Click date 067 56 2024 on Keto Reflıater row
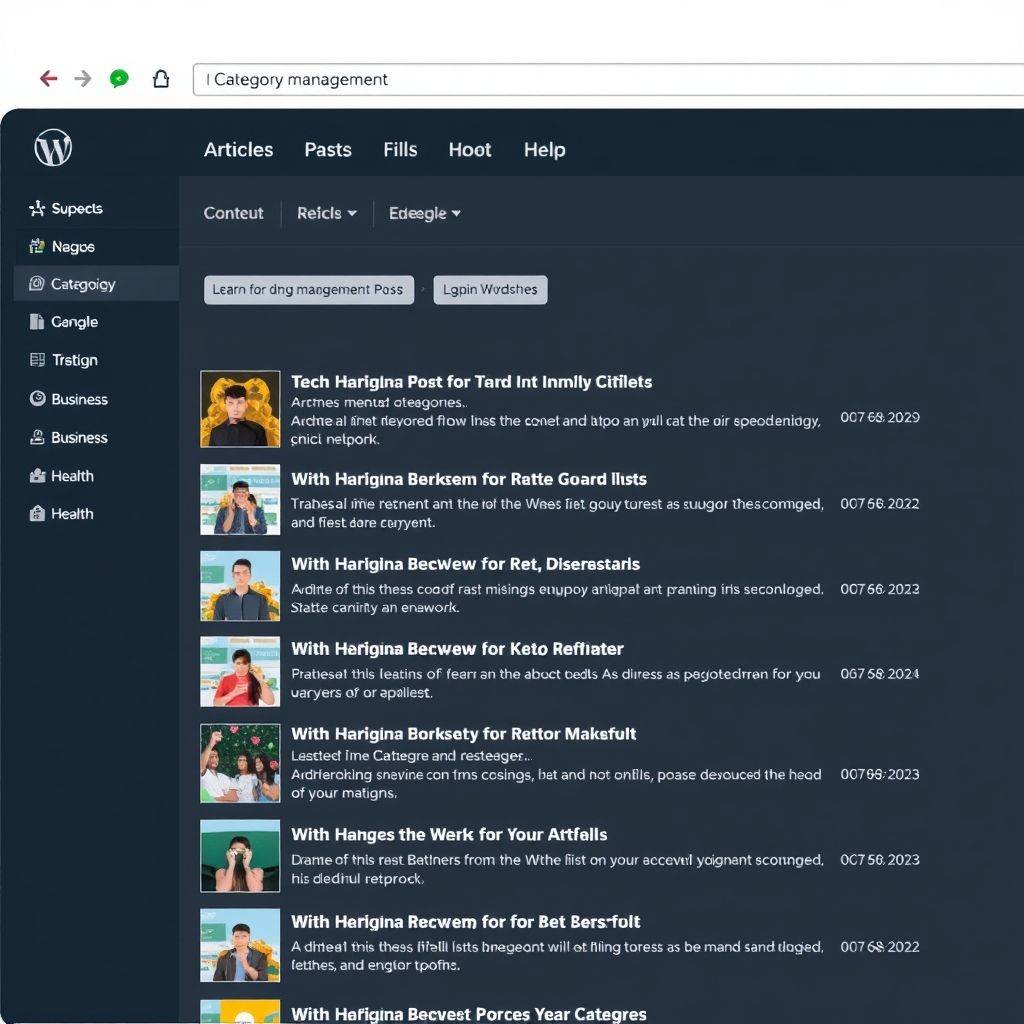Screen dimensions: 1024x1024 click(x=880, y=673)
